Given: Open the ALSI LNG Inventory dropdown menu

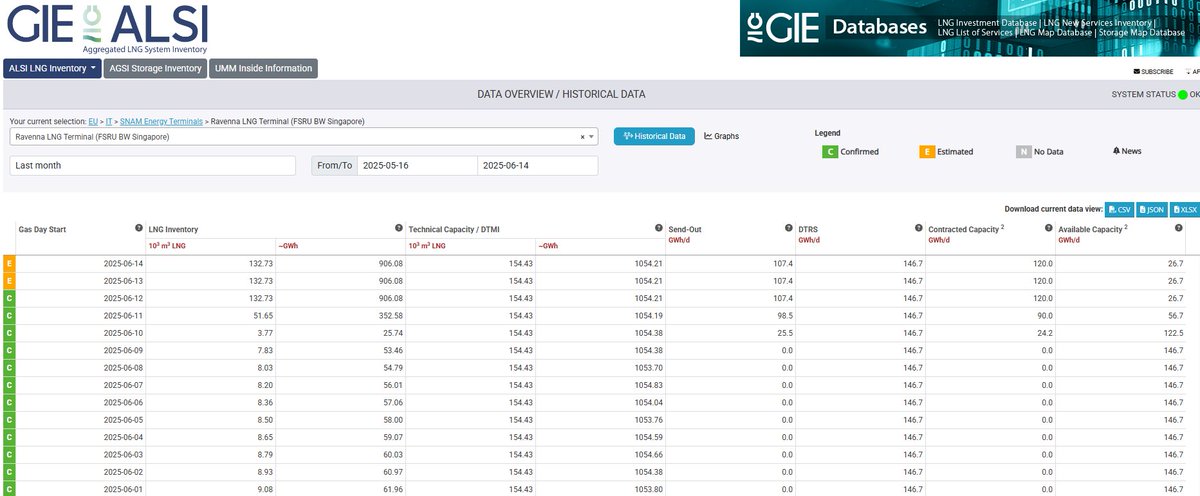Looking at the screenshot, I should [x=53, y=69].
